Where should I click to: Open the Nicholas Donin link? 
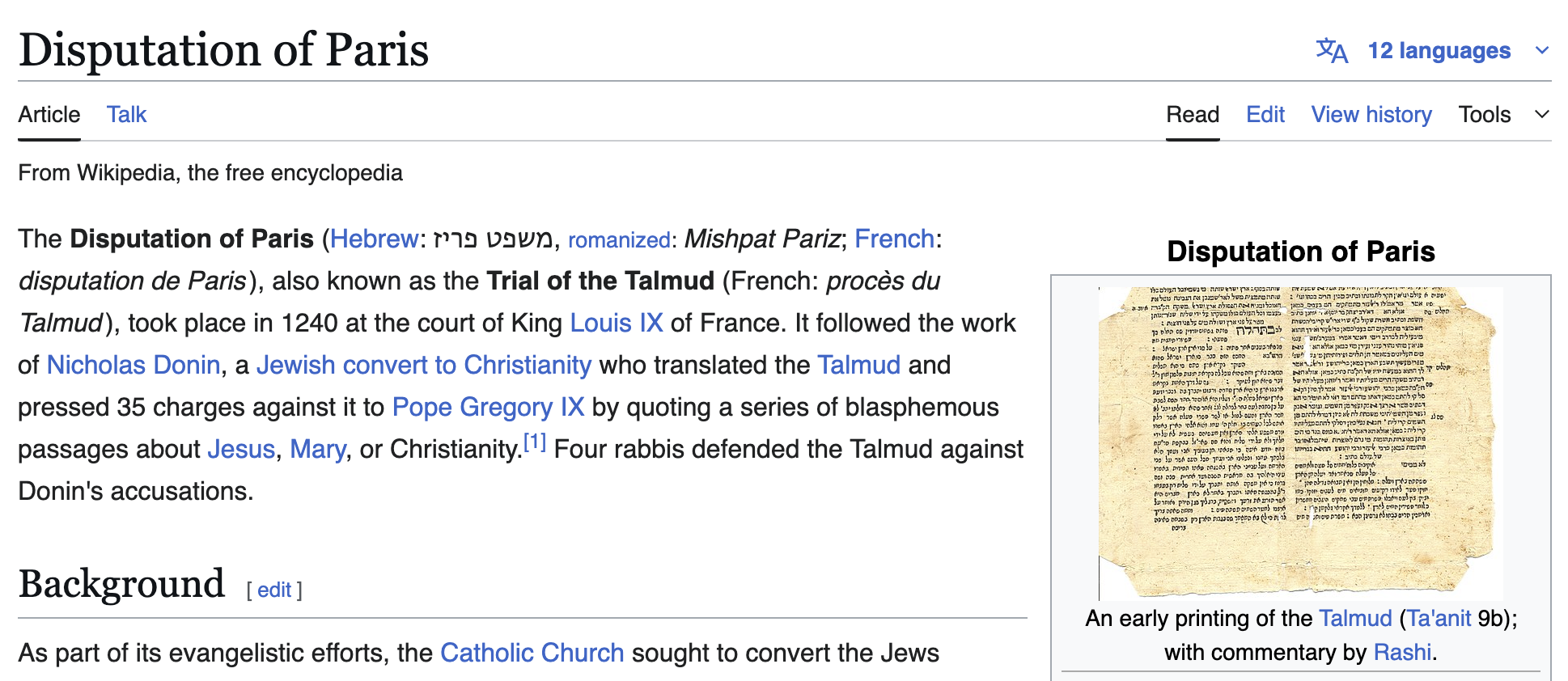coord(133,365)
